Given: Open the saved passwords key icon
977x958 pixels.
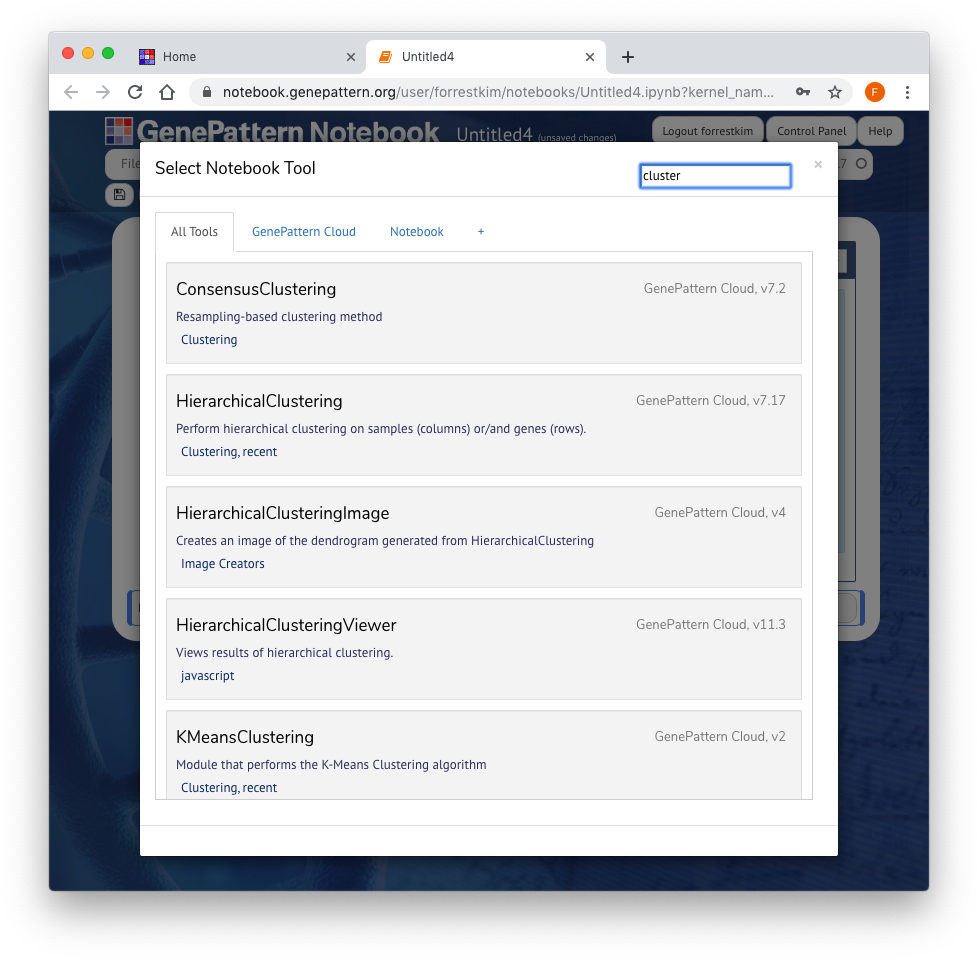Looking at the screenshot, I should click(803, 92).
